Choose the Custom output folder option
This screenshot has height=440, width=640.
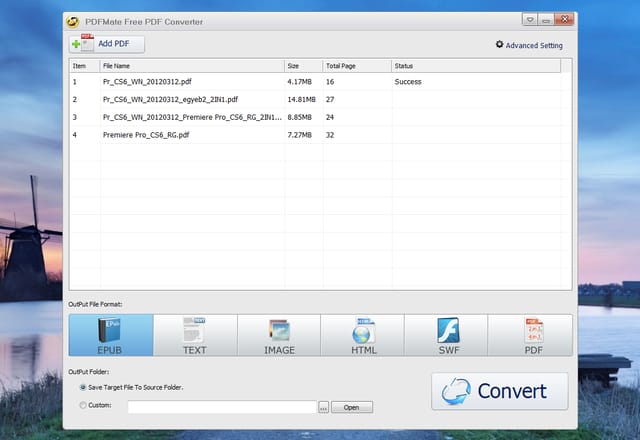pyautogui.click(x=96, y=405)
